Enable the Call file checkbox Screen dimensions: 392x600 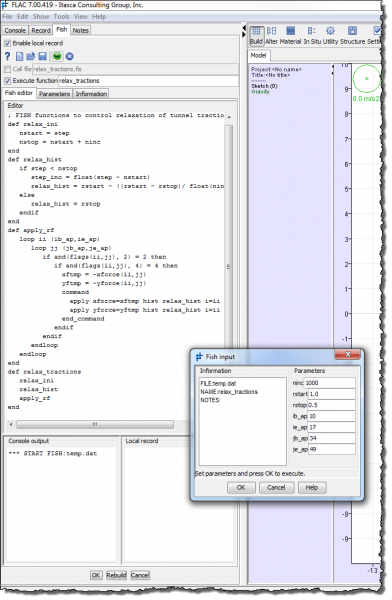[x=7, y=69]
